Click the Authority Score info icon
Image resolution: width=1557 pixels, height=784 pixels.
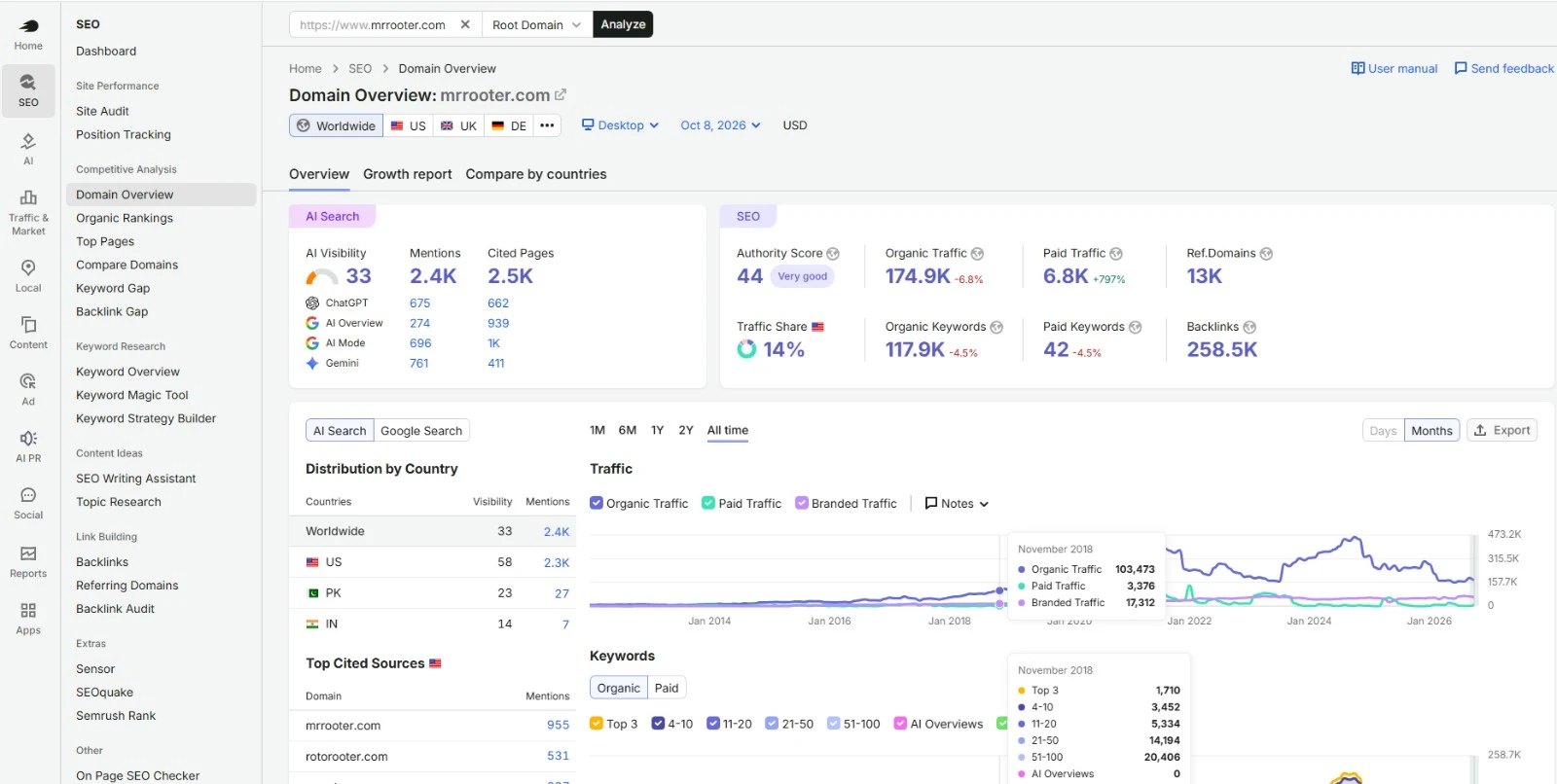[x=833, y=254]
